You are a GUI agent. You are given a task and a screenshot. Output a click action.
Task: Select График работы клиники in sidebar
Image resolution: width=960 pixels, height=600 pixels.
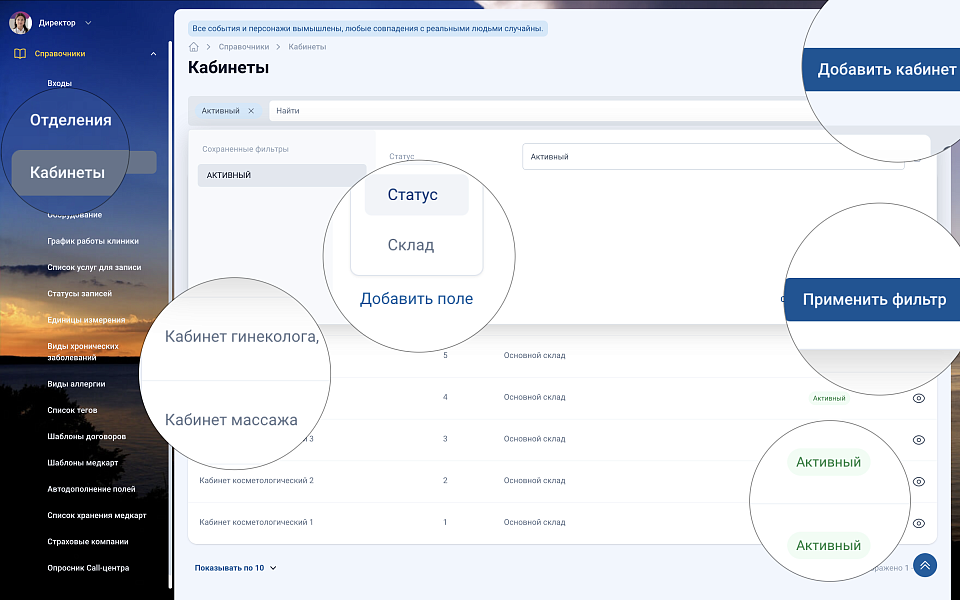[93, 241]
